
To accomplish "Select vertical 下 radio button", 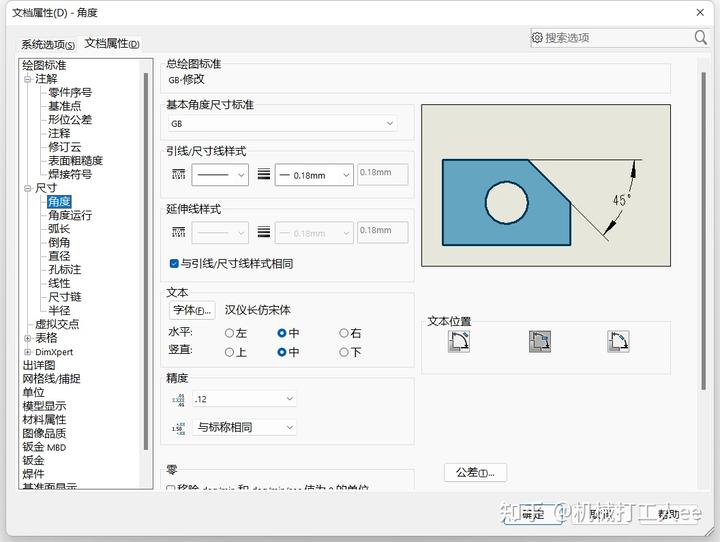I will pos(344,352).
